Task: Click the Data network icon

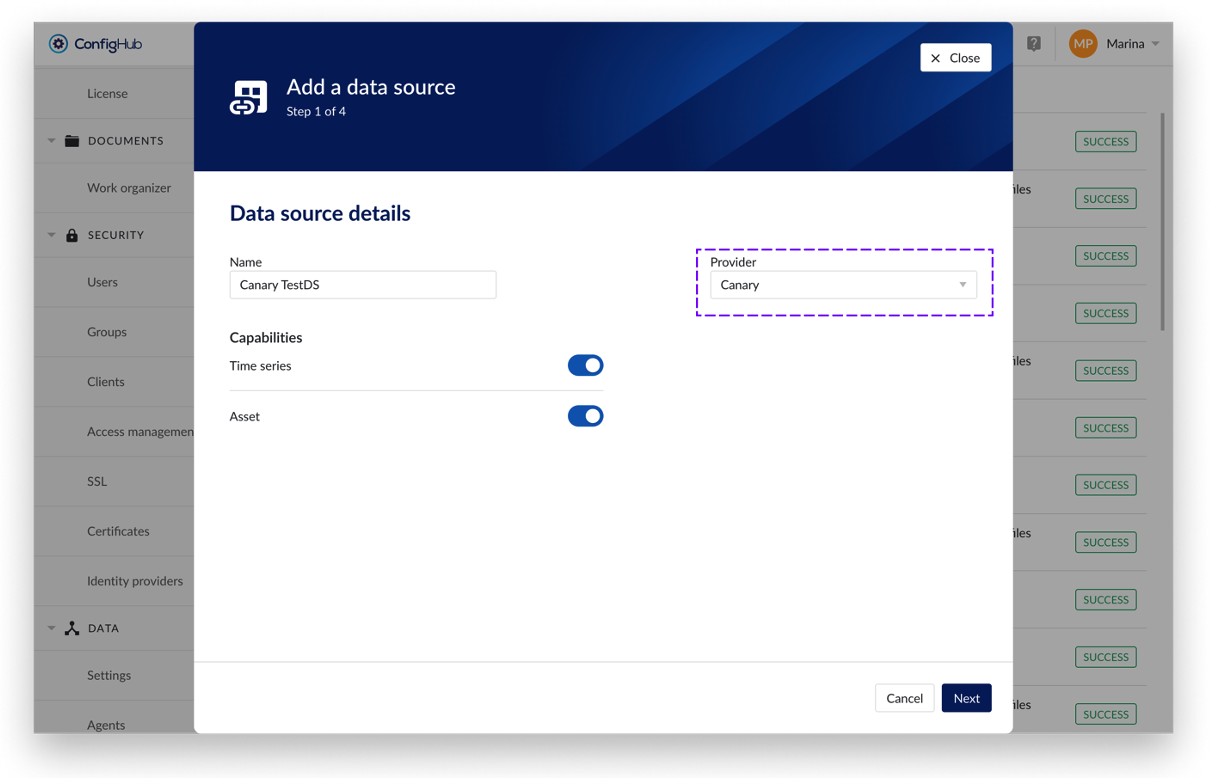Action: pos(72,628)
